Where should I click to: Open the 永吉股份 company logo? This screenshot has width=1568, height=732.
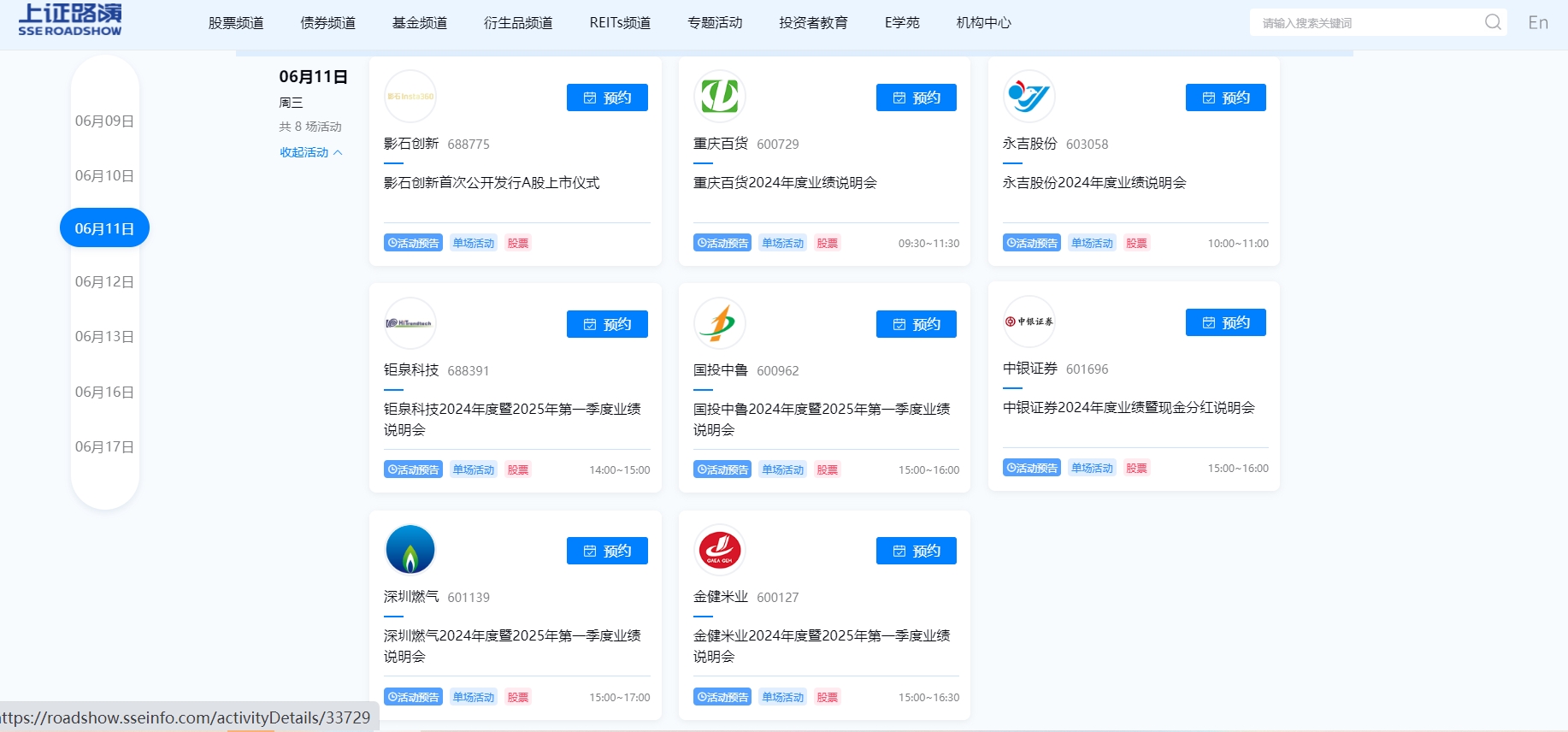[x=1029, y=96]
